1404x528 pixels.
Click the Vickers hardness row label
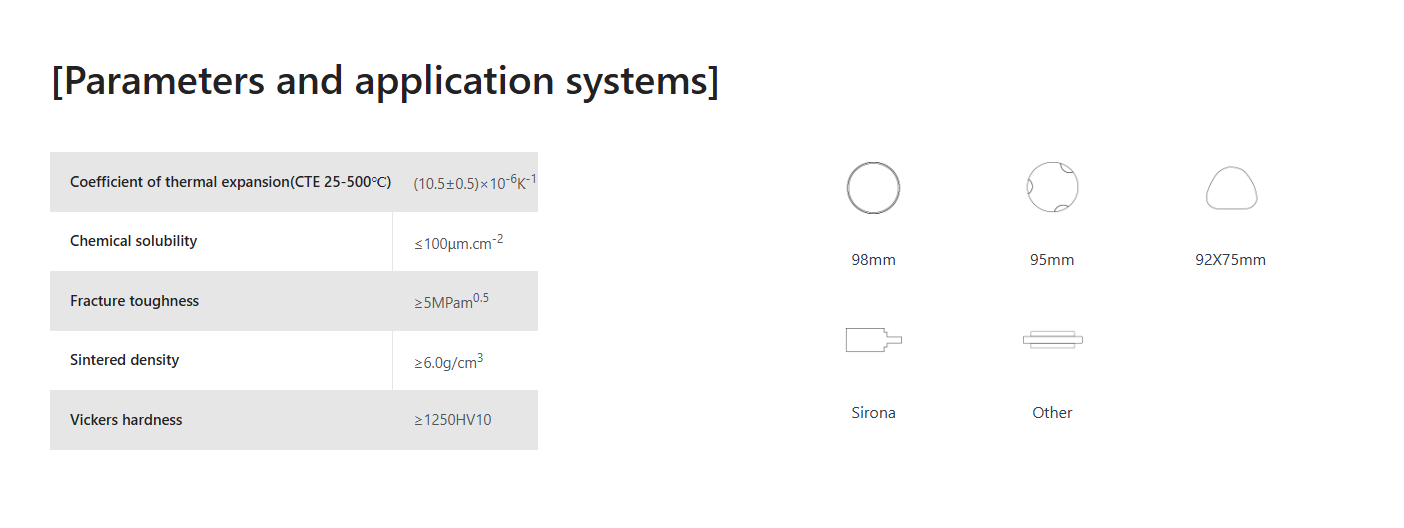126,420
